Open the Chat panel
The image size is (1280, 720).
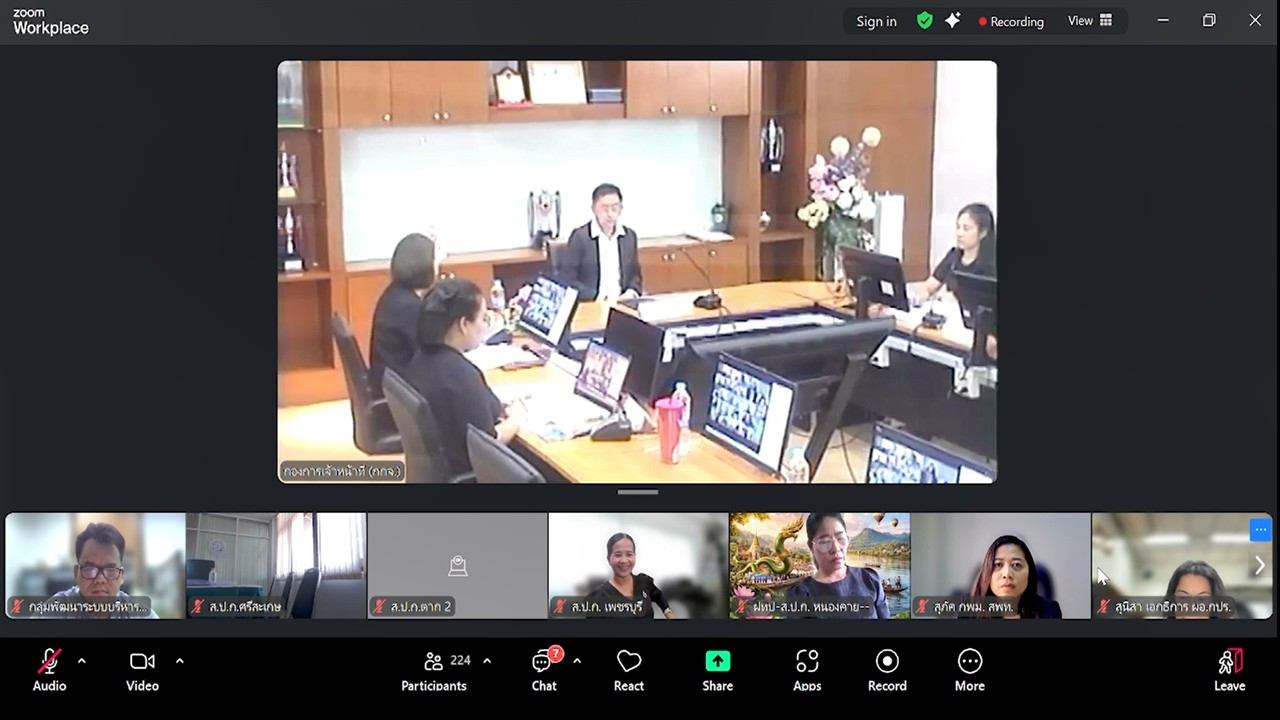(x=544, y=670)
